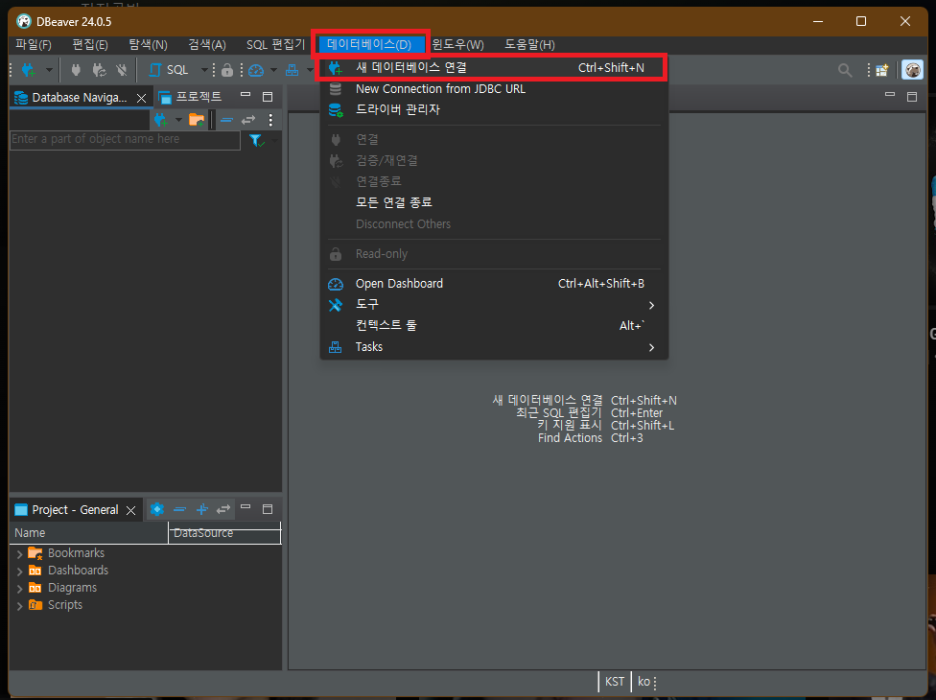Close the Database Navigator tab
936x700 pixels.
[x=141, y=98]
